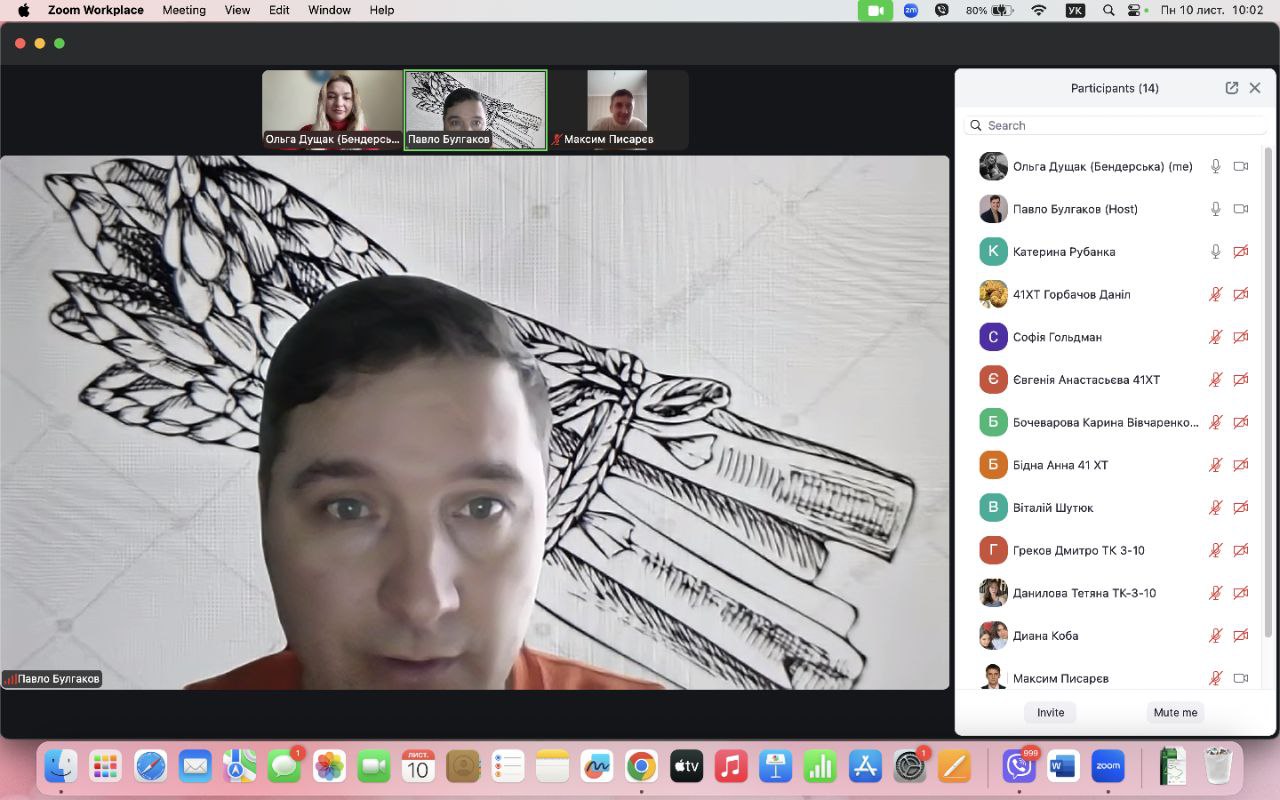Click camera icon for Максим Писарєв
Image resolution: width=1280 pixels, height=800 pixels.
(1241, 678)
